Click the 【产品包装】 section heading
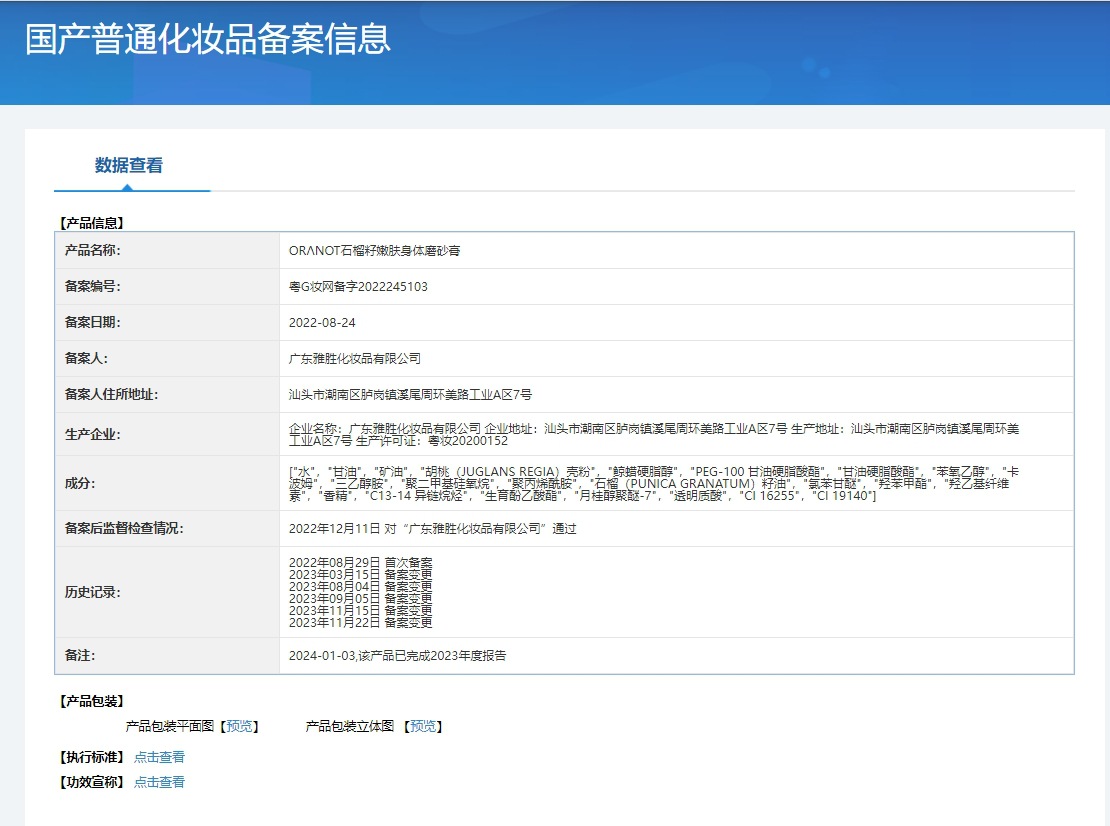1110x826 pixels. coord(92,701)
